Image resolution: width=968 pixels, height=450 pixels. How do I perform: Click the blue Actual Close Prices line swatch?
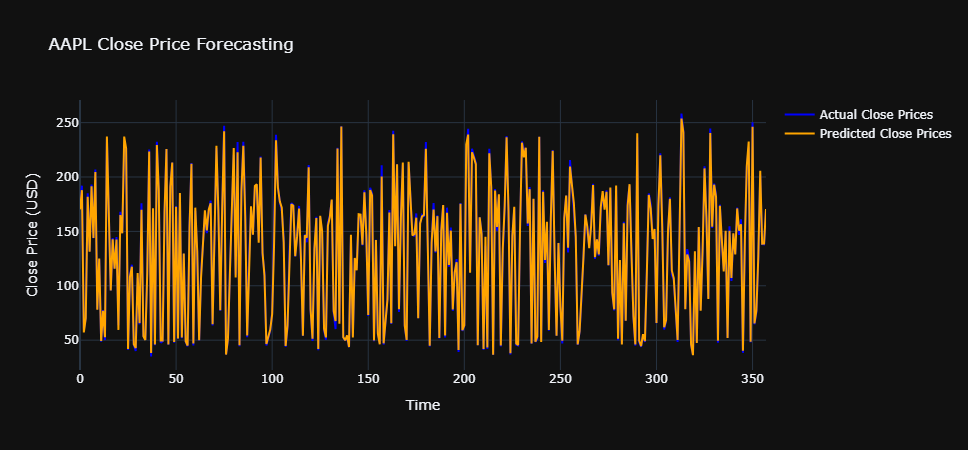tap(799, 115)
